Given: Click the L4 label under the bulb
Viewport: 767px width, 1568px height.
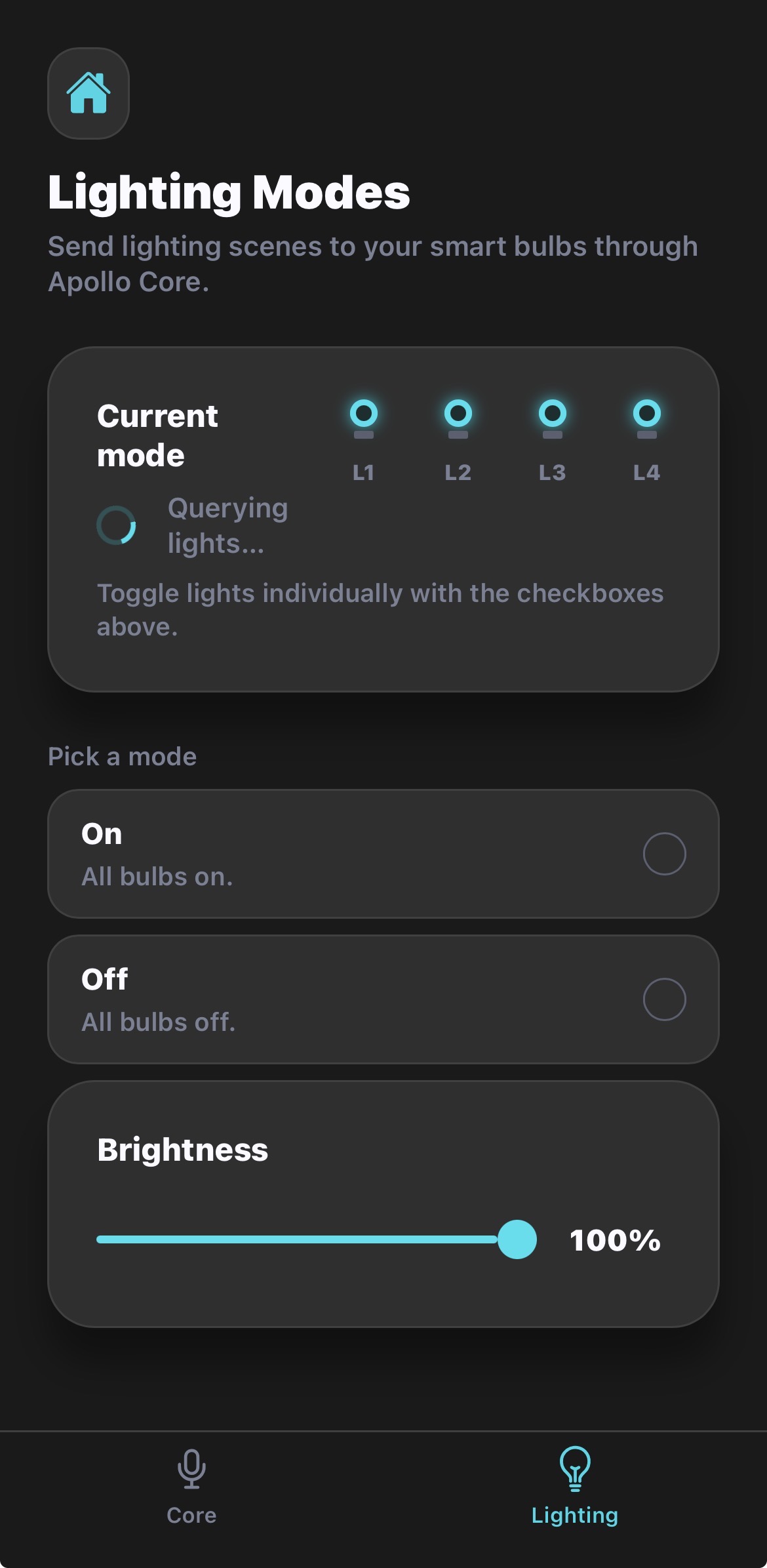Looking at the screenshot, I should click(646, 473).
